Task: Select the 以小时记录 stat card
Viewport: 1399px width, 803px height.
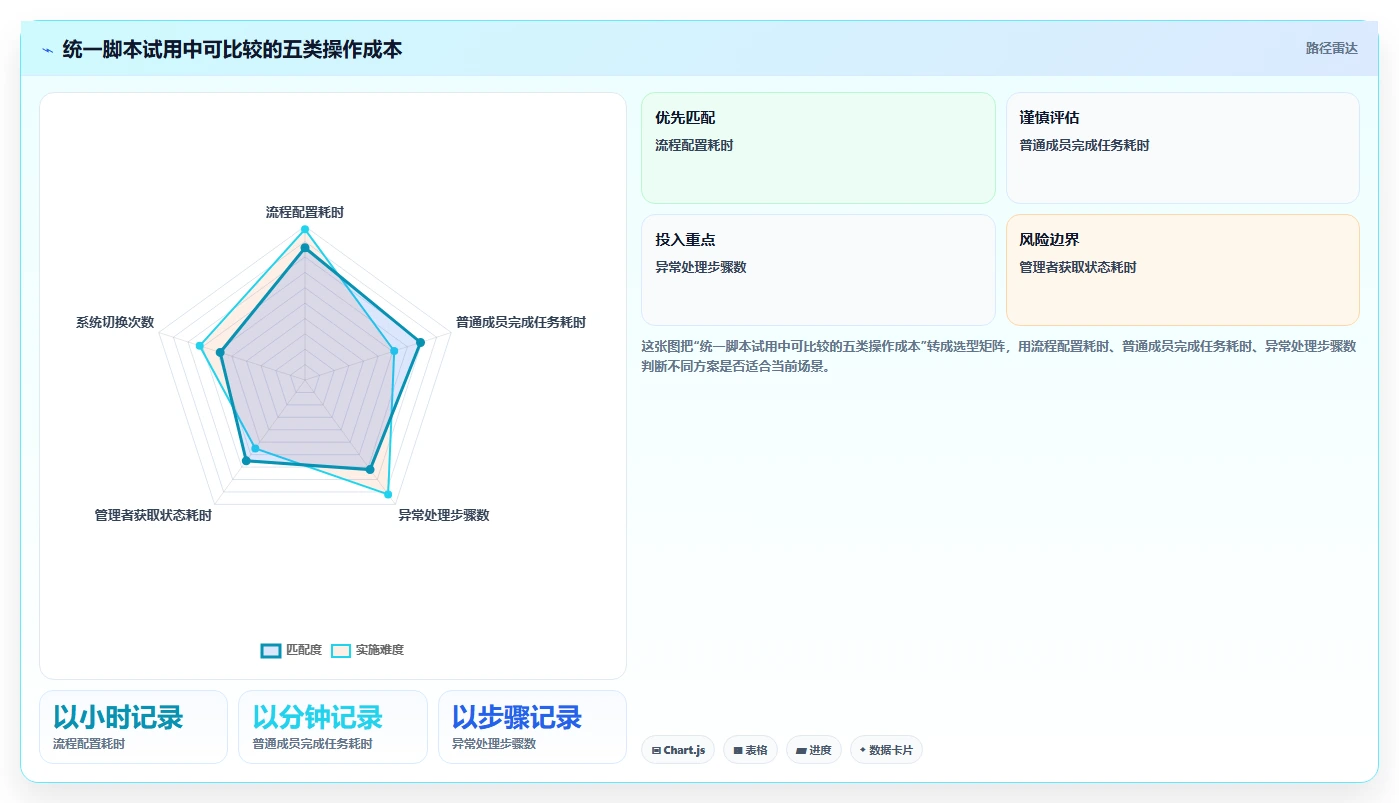Action: [133, 727]
